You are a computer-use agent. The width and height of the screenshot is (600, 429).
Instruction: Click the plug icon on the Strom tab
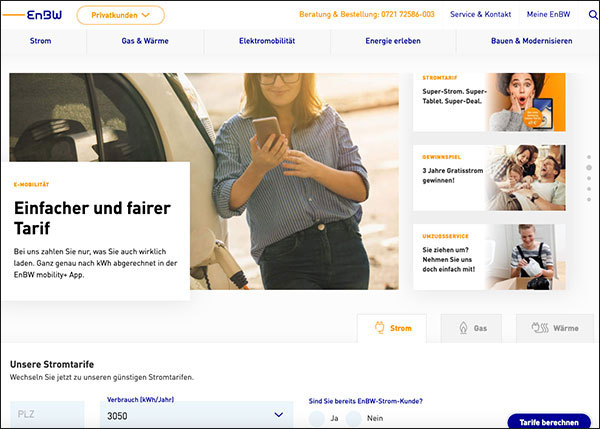[x=379, y=328]
